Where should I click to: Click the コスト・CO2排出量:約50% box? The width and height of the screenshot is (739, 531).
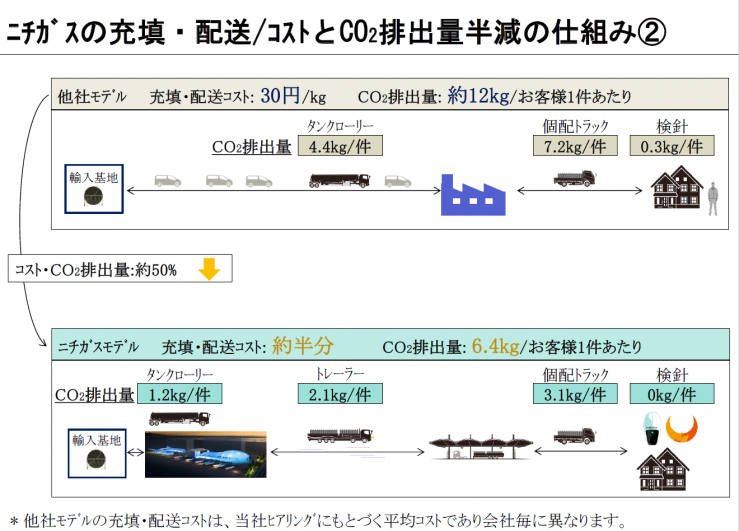(x=120, y=269)
